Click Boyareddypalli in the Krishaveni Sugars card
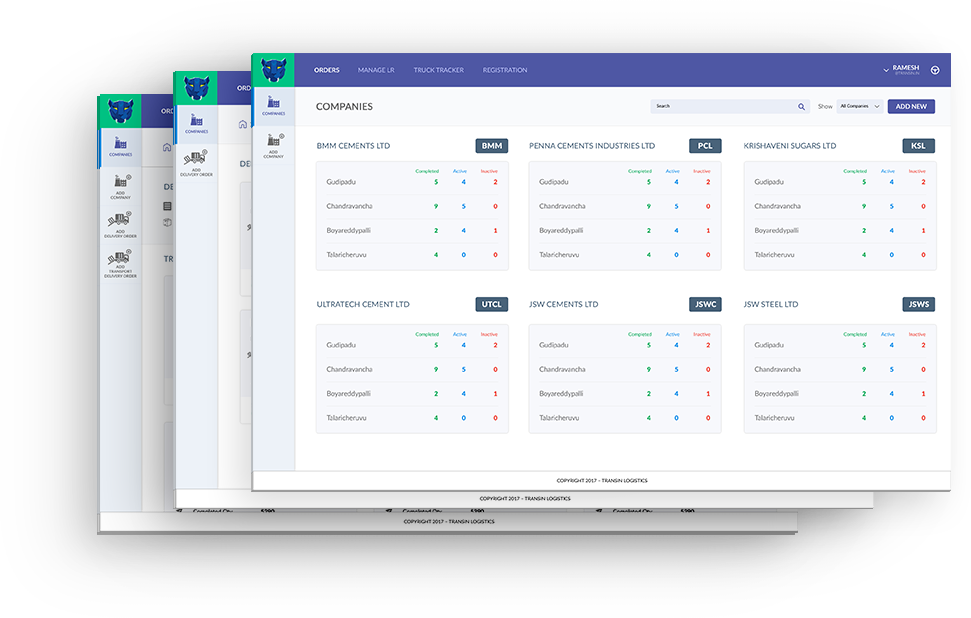Screen dimensions: 971x618 pyautogui.click(x=776, y=230)
